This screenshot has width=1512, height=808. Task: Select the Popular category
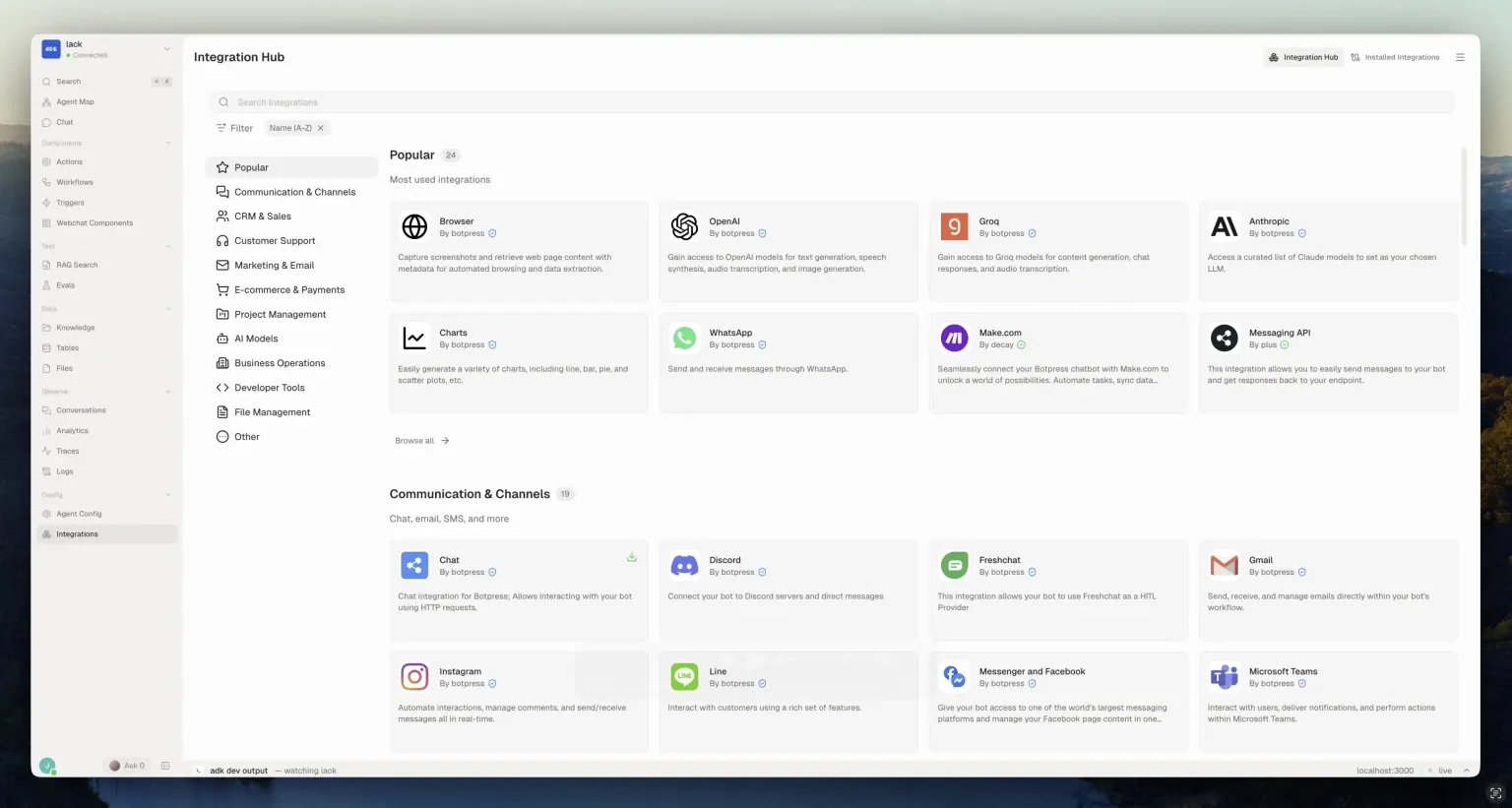pyautogui.click(x=292, y=167)
